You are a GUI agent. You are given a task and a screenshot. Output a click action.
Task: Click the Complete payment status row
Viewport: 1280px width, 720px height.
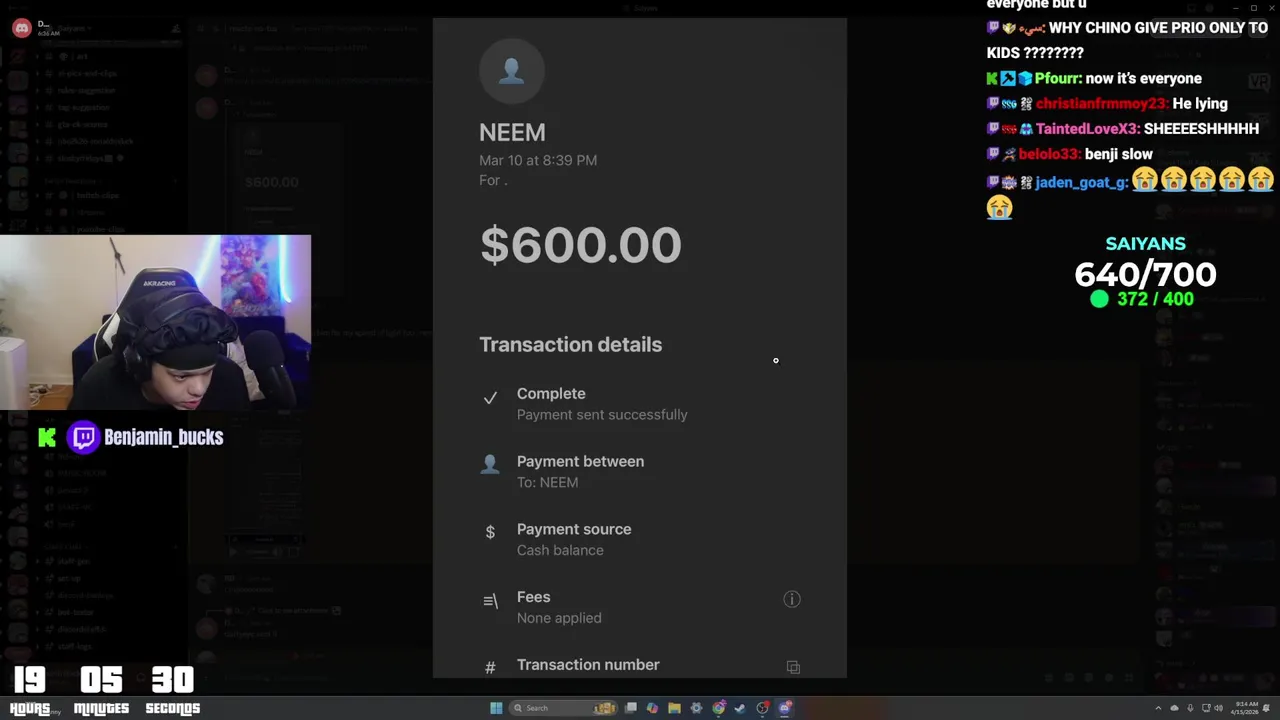pyautogui.click(x=640, y=404)
